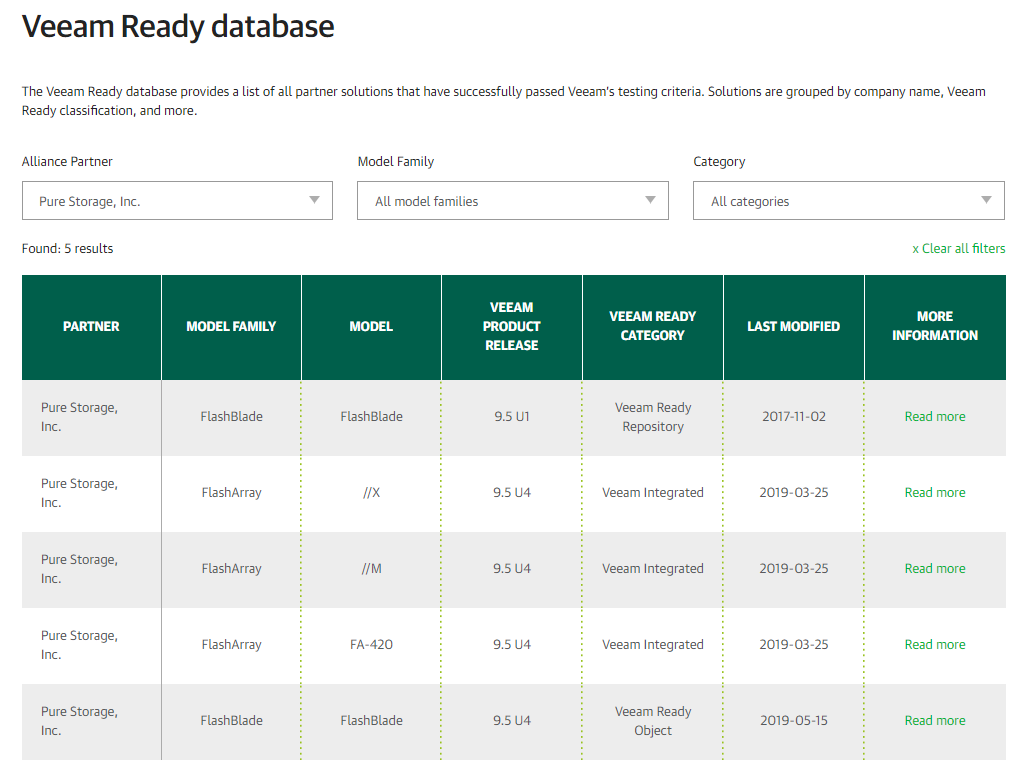Click the Alliance Partner label
The width and height of the screenshot is (1033, 777).
tap(67, 161)
